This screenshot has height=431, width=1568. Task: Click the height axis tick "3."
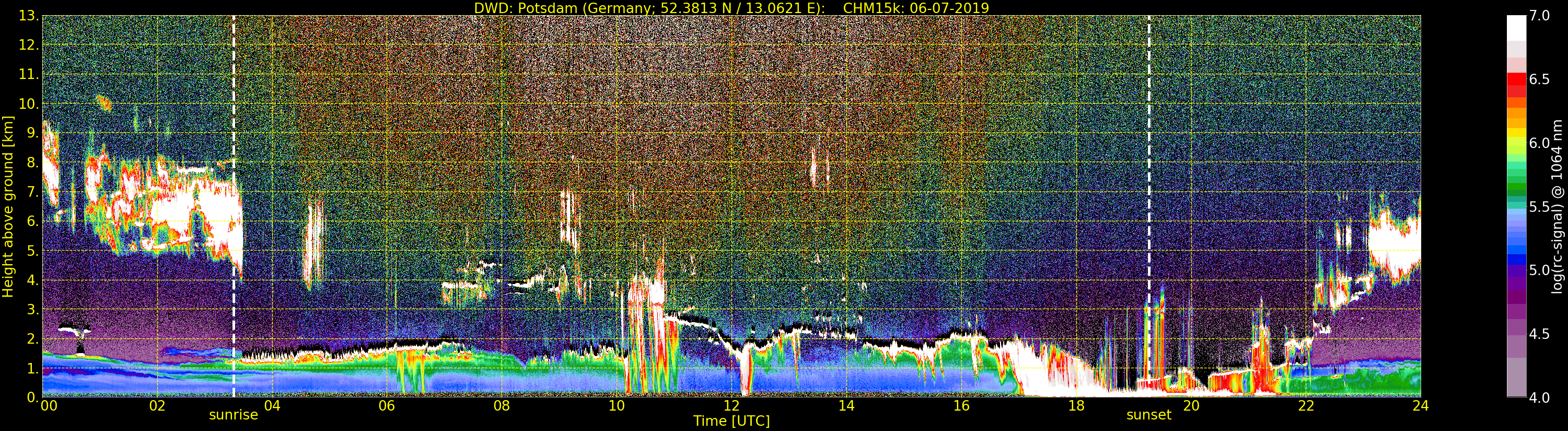pos(33,309)
